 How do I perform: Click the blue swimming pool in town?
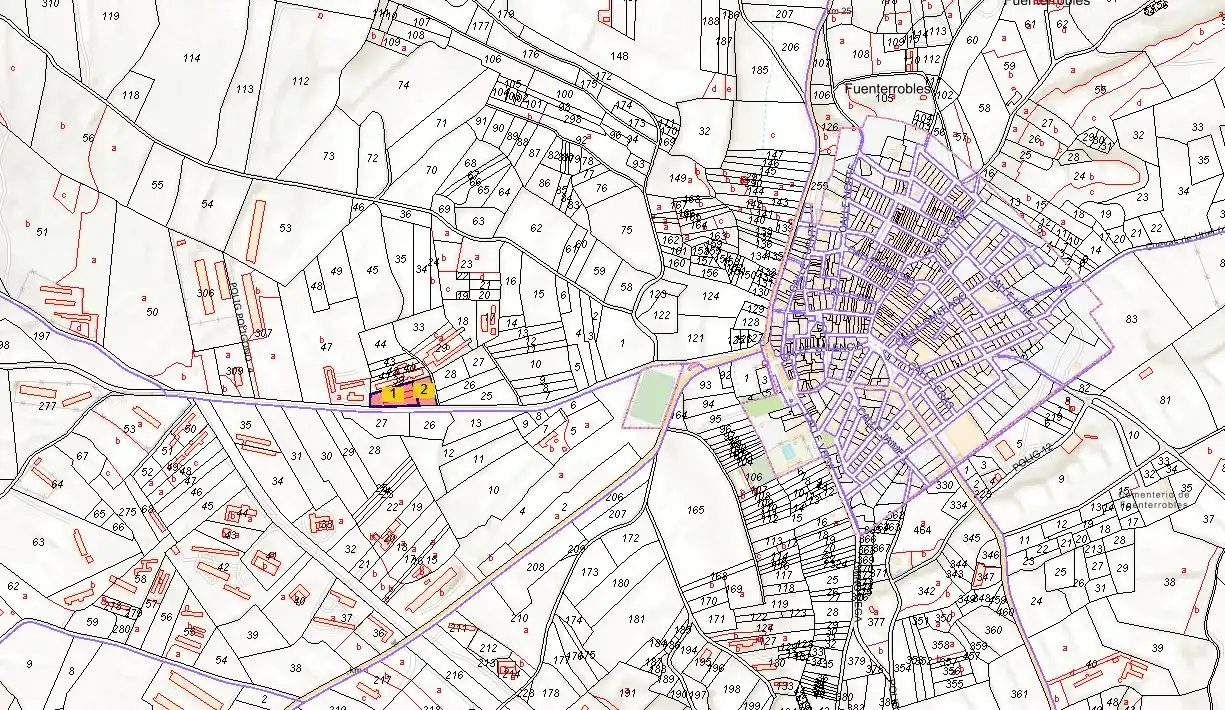pos(790,453)
